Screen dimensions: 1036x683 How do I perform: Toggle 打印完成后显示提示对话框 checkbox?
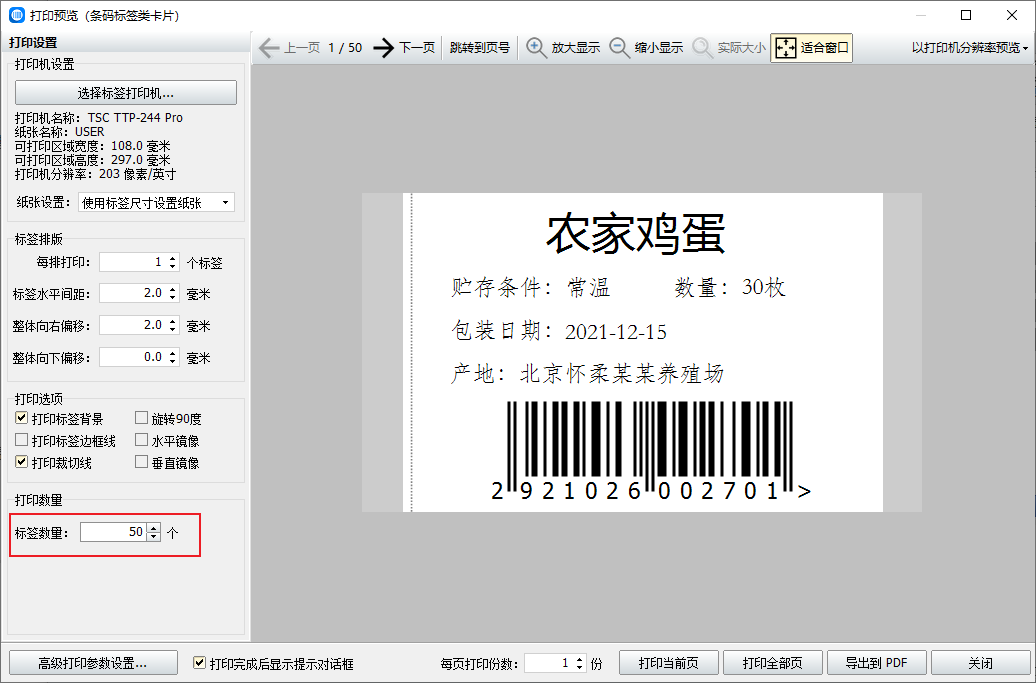[200, 663]
